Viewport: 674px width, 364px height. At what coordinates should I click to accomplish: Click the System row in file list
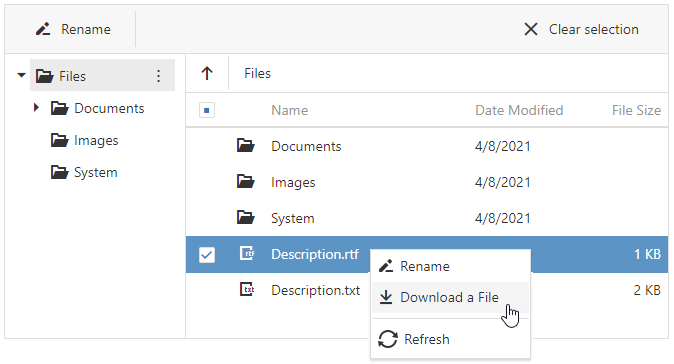click(427, 218)
